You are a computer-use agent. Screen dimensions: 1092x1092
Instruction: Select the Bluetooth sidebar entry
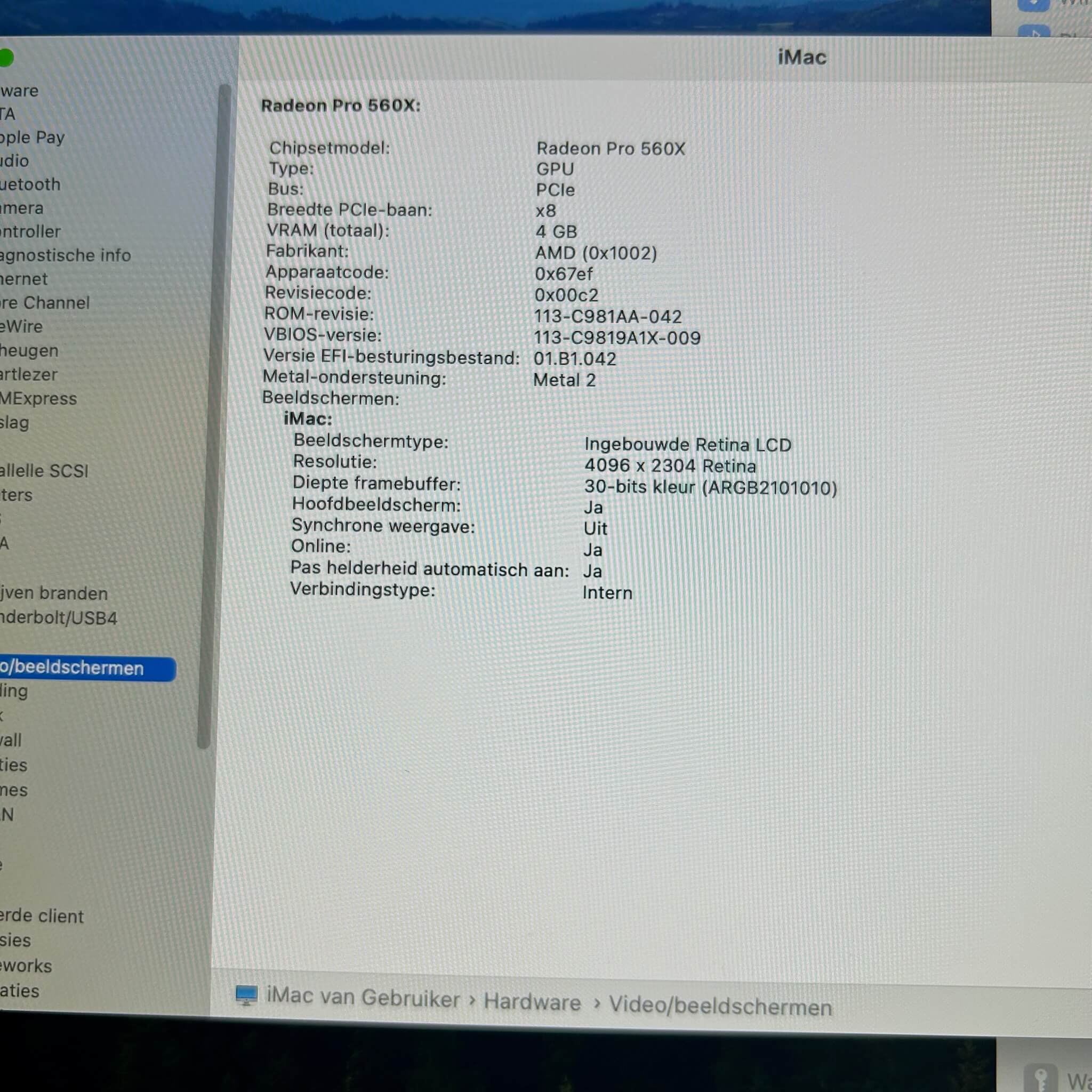30,185
